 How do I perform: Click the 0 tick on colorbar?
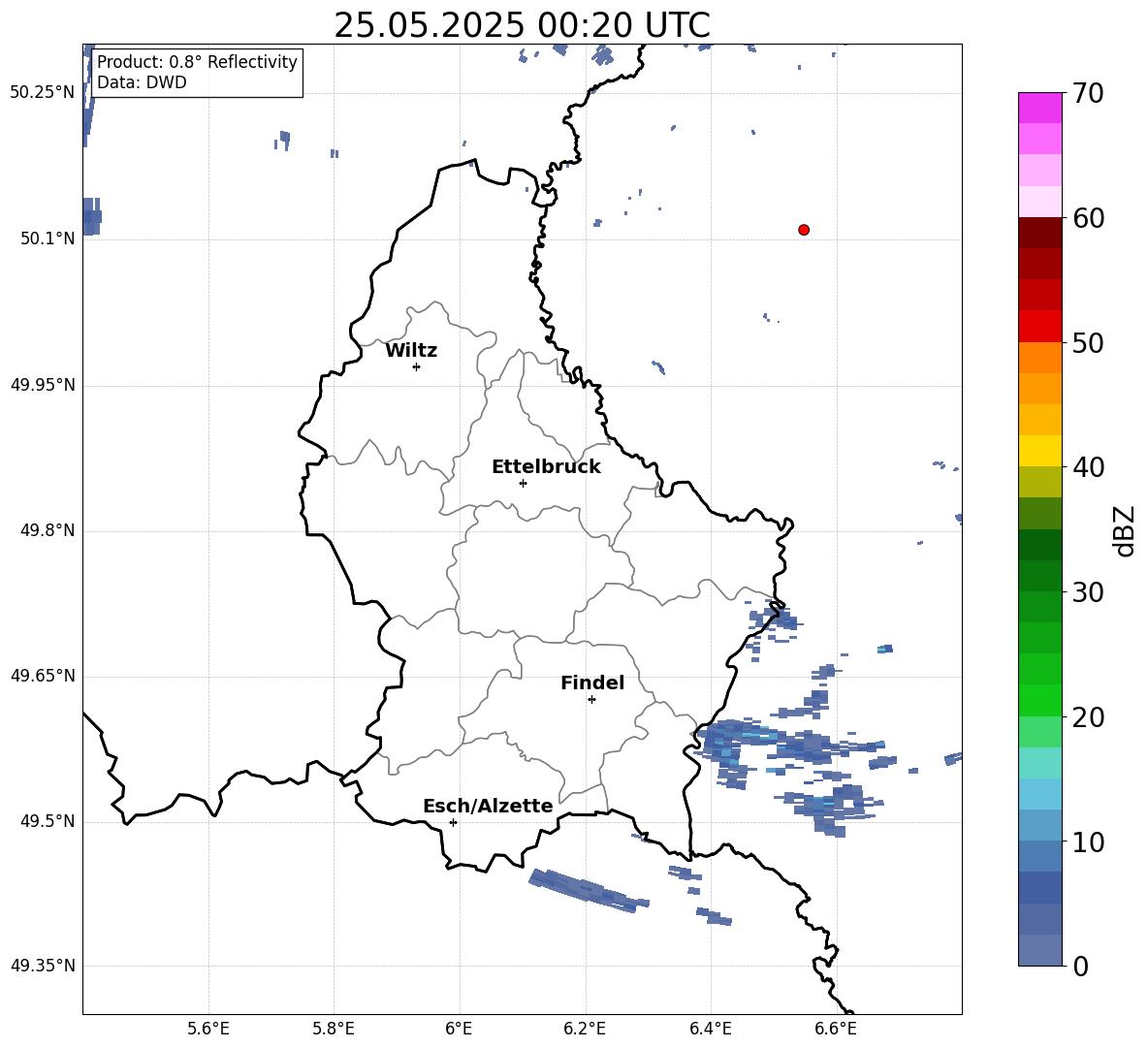click(x=1080, y=966)
